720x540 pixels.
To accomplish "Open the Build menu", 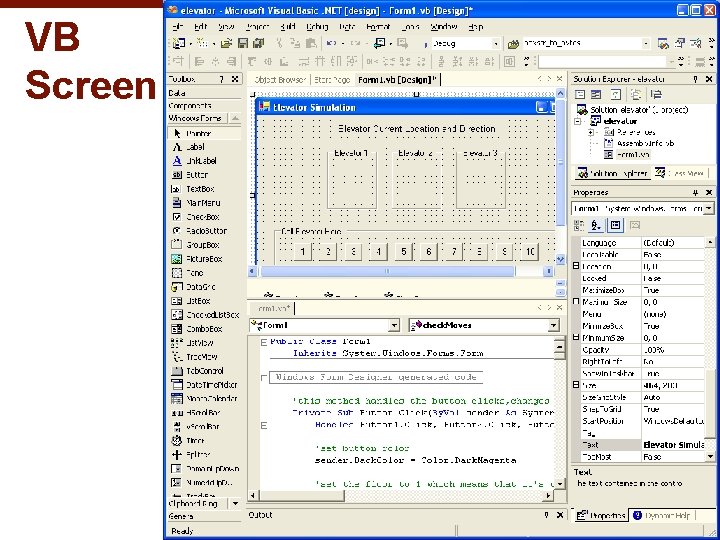I will (x=288, y=27).
